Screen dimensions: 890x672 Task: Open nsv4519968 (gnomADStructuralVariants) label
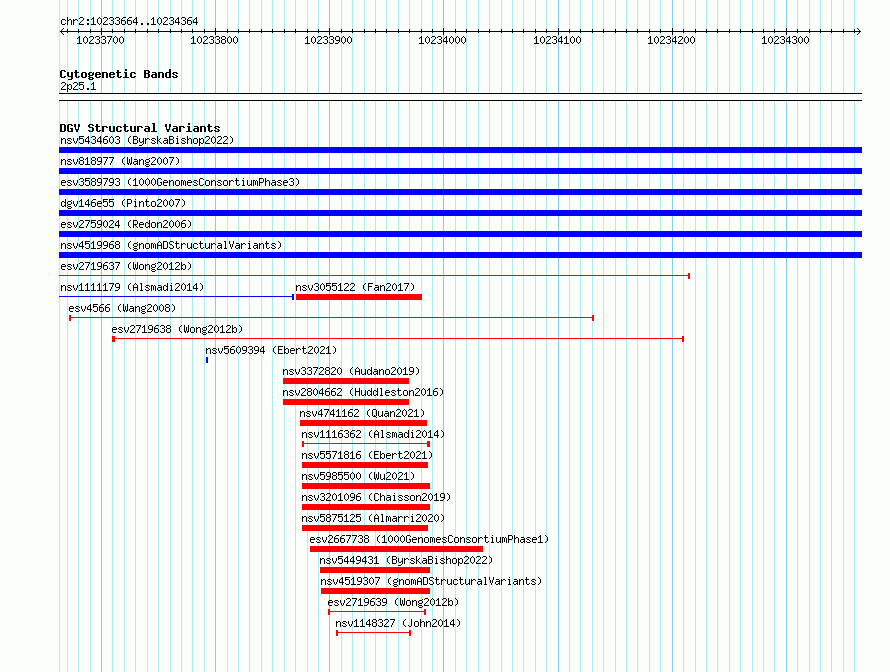coord(171,245)
